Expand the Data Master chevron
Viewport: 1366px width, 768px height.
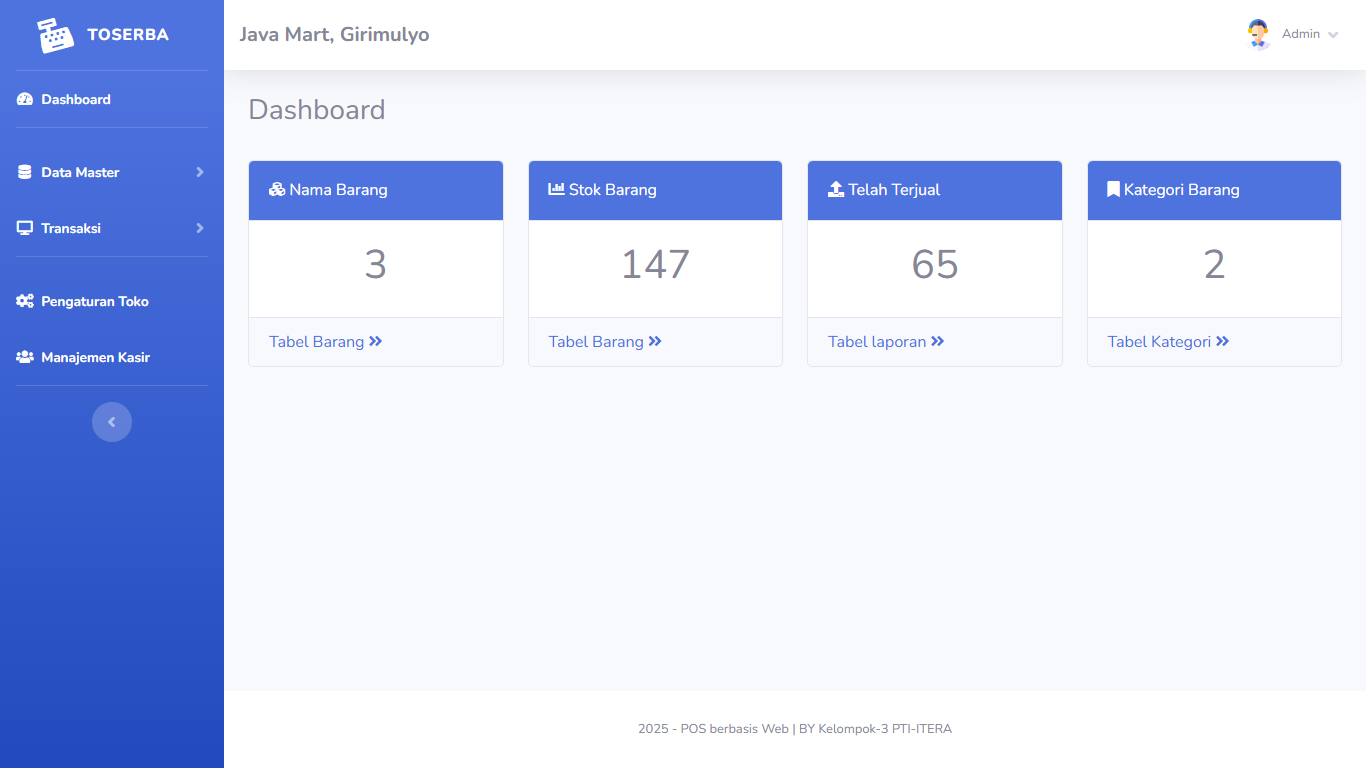click(x=200, y=172)
